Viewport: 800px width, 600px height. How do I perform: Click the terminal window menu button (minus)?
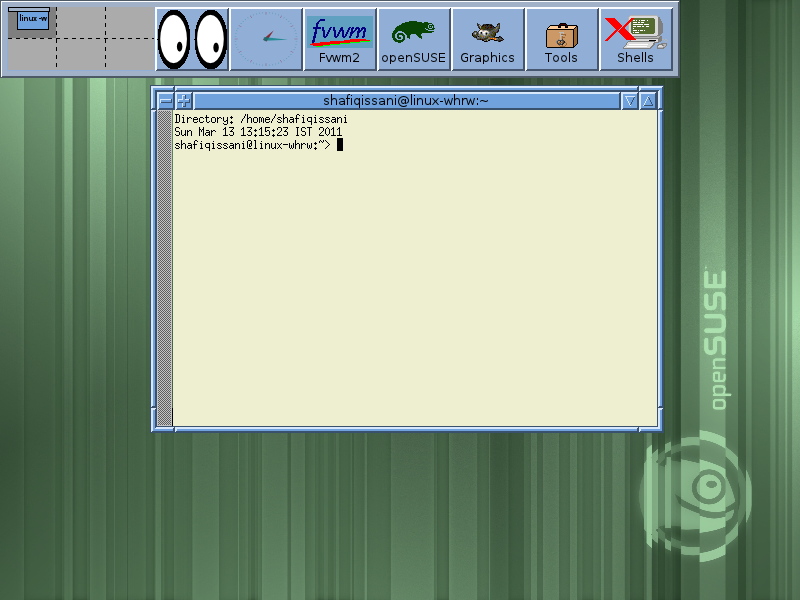point(165,101)
